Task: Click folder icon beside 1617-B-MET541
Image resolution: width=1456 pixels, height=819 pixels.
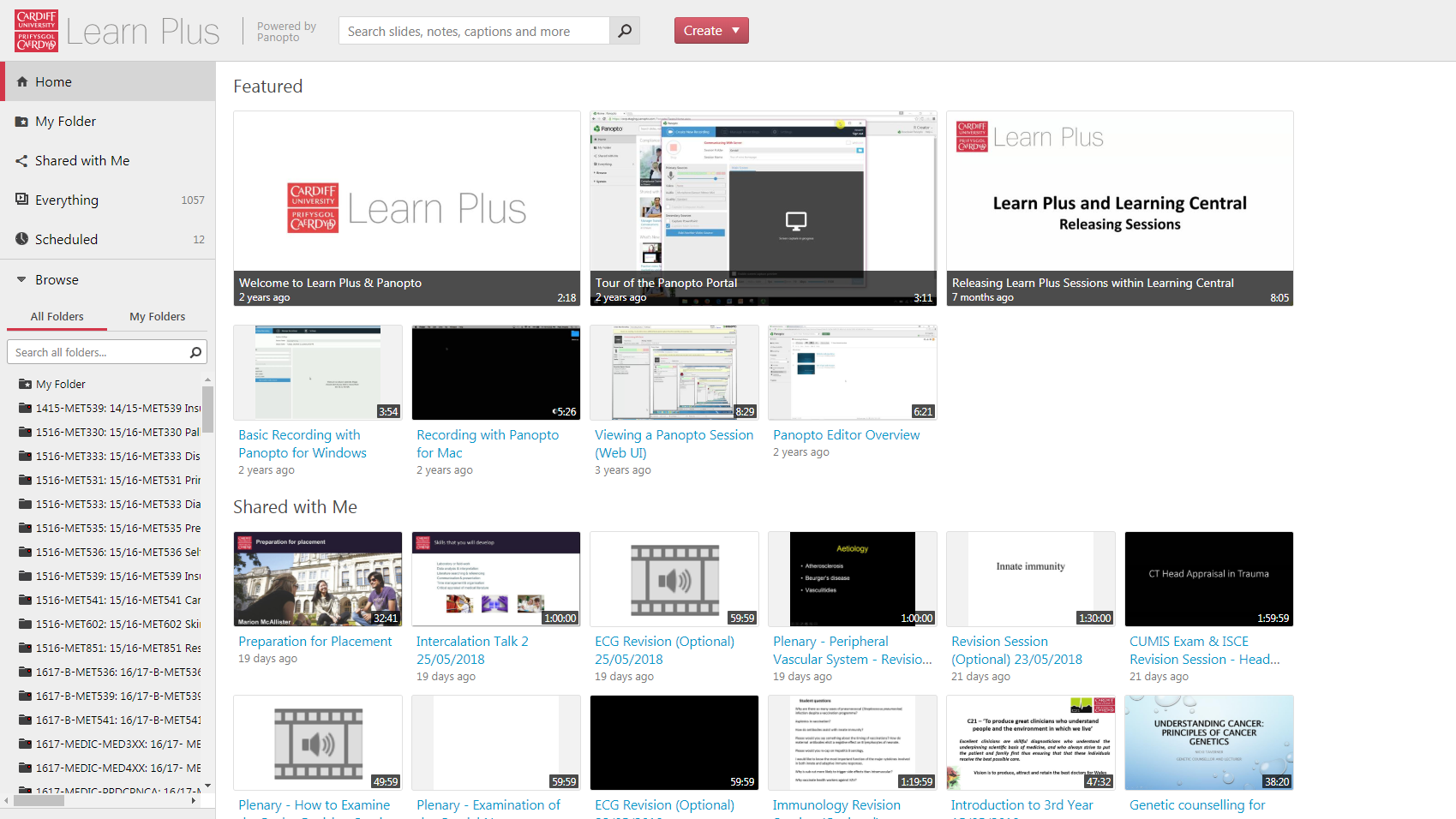Action: pyautogui.click(x=25, y=720)
